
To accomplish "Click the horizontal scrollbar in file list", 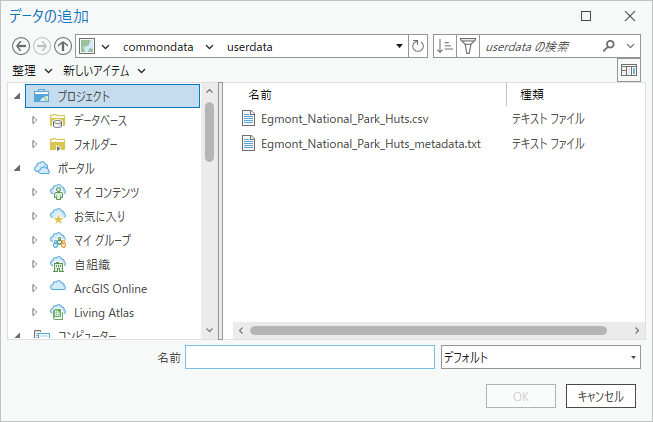I will point(428,329).
